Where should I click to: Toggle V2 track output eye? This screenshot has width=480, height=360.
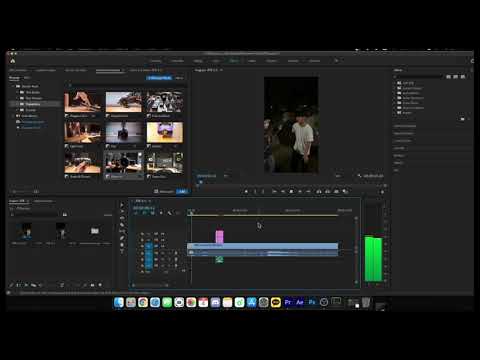pyautogui.click(x=162, y=240)
